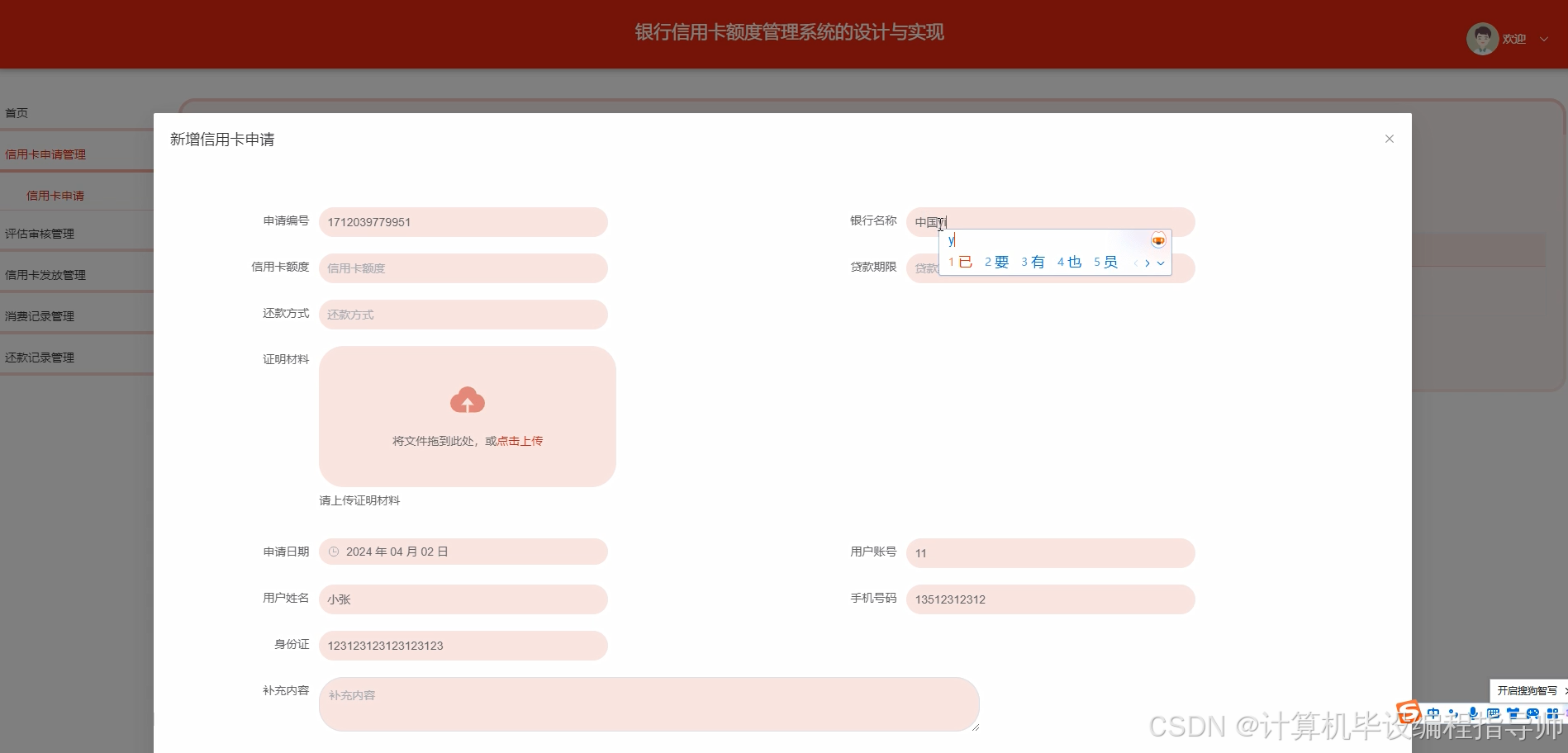Select IME candidate 3 有
This screenshot has width=1568, height=753.
(x=1033, y=262)
